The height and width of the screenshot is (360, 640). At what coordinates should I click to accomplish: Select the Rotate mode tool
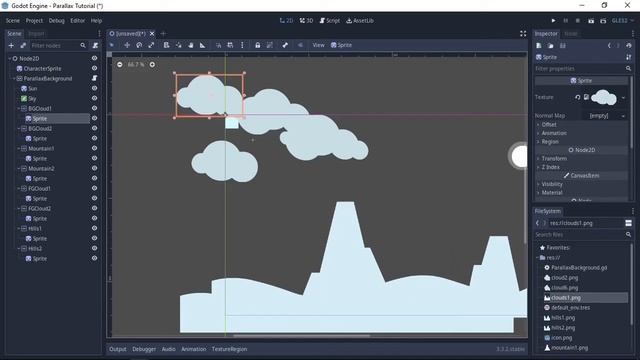coord(139,45)
